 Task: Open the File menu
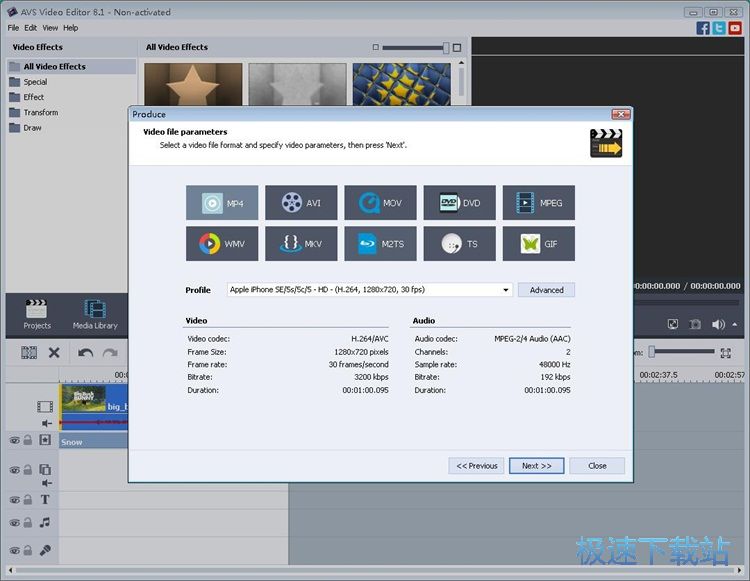coord(13,28)
